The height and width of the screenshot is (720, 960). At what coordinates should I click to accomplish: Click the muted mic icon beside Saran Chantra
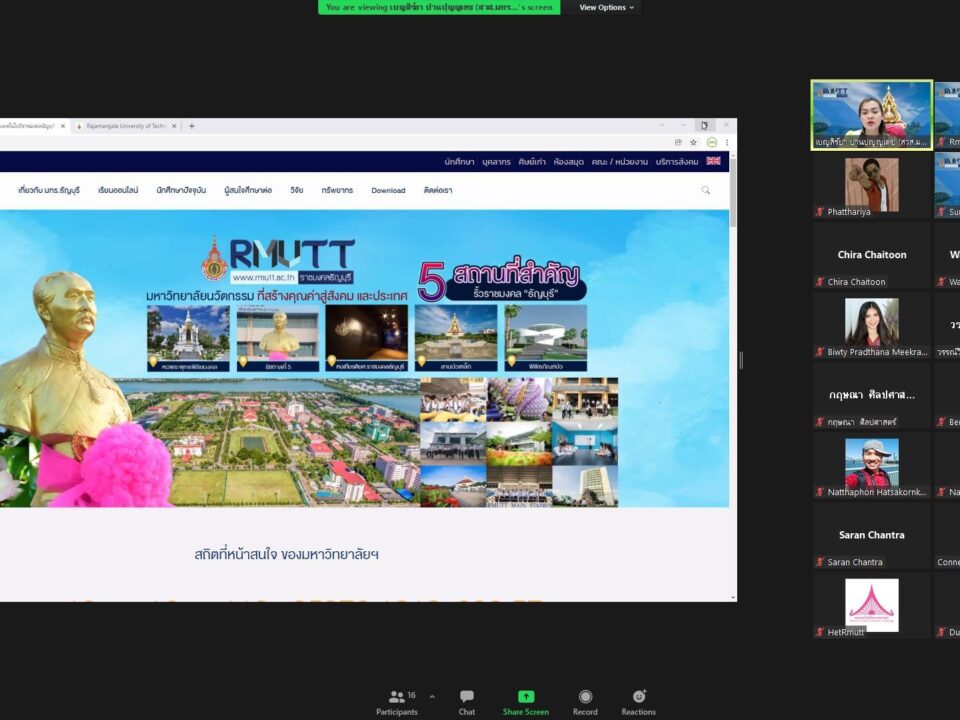click(x=820, y=562)
